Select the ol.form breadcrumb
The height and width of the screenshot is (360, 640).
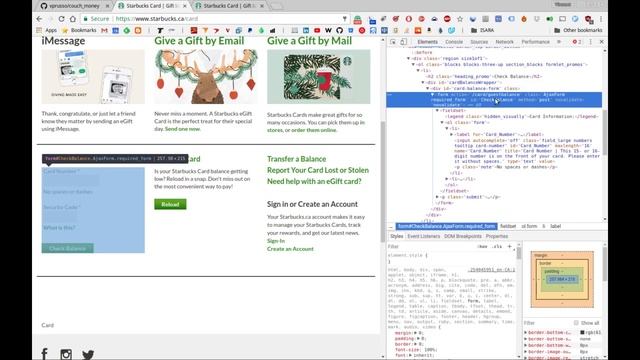529,226
